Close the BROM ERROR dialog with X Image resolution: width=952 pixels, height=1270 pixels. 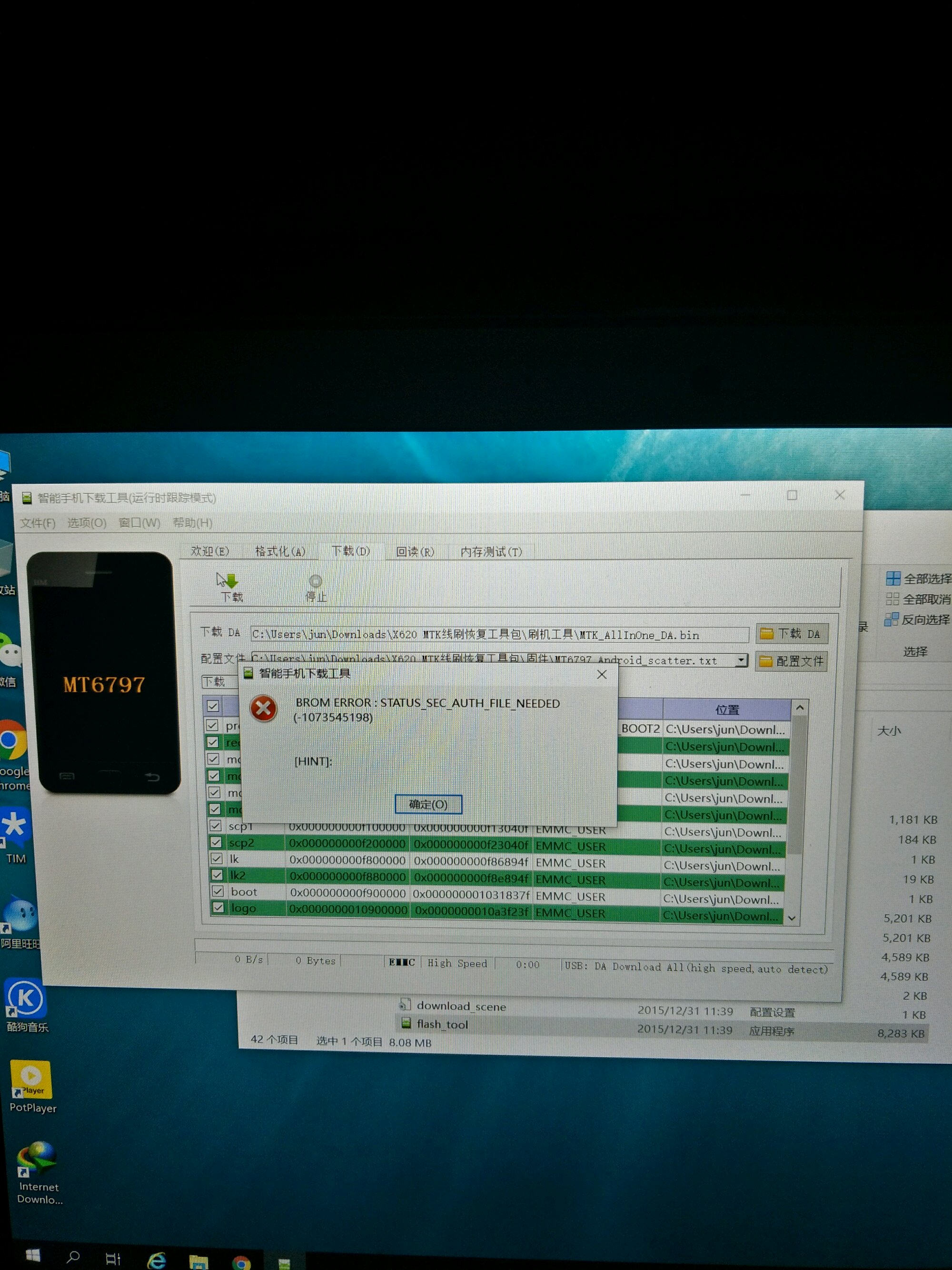(x=601, y=674)
